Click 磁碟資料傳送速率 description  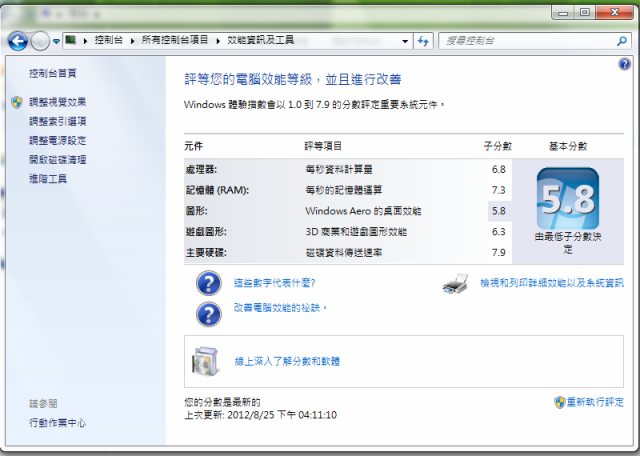point(344,253)
